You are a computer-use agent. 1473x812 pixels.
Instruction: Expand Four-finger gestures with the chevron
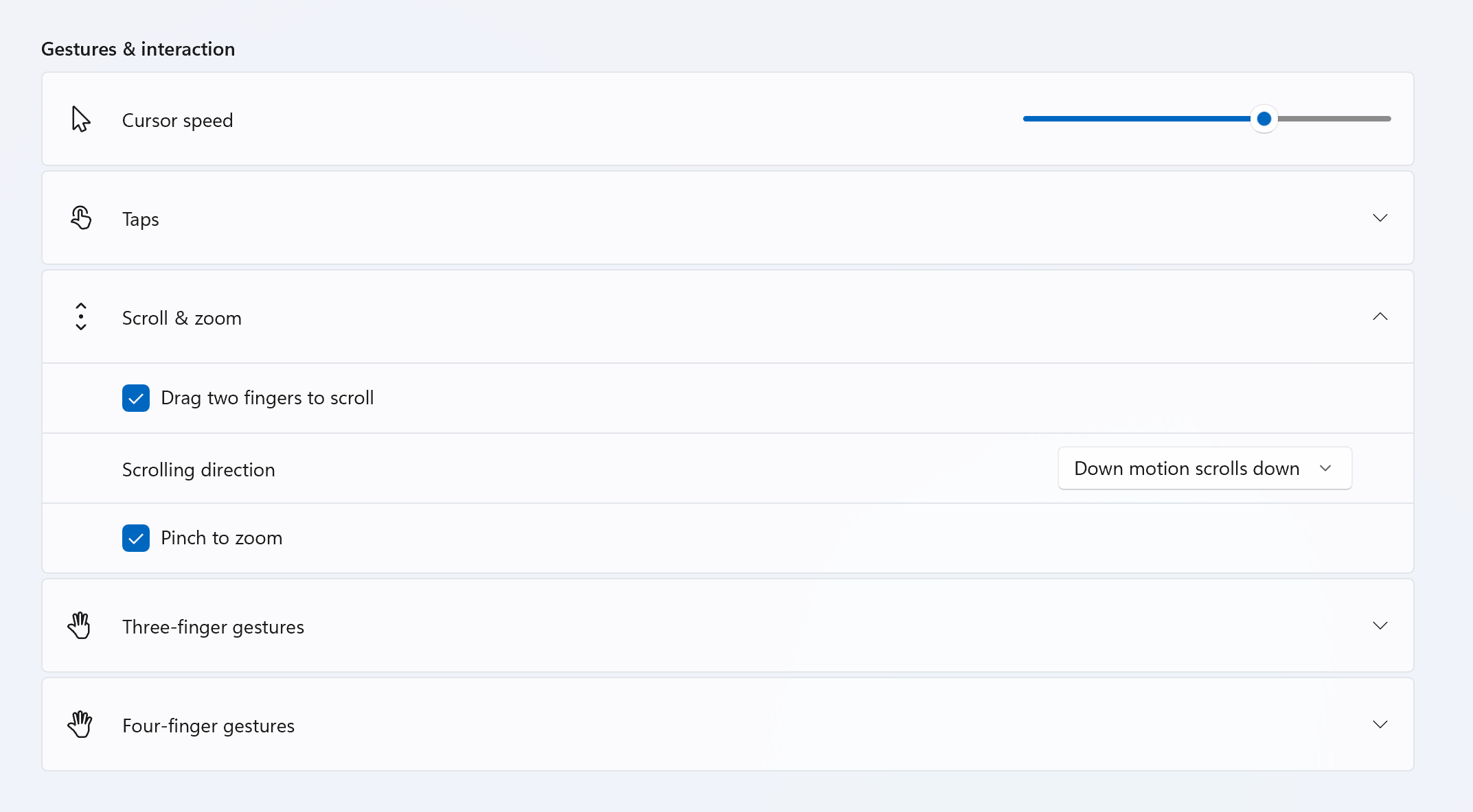(1380, 725)
